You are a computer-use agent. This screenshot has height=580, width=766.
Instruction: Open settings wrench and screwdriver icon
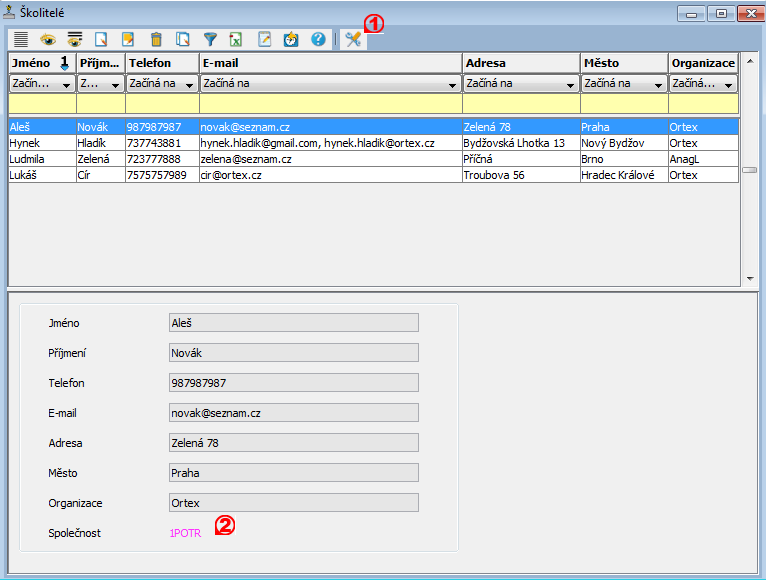(x=352, y=40)
